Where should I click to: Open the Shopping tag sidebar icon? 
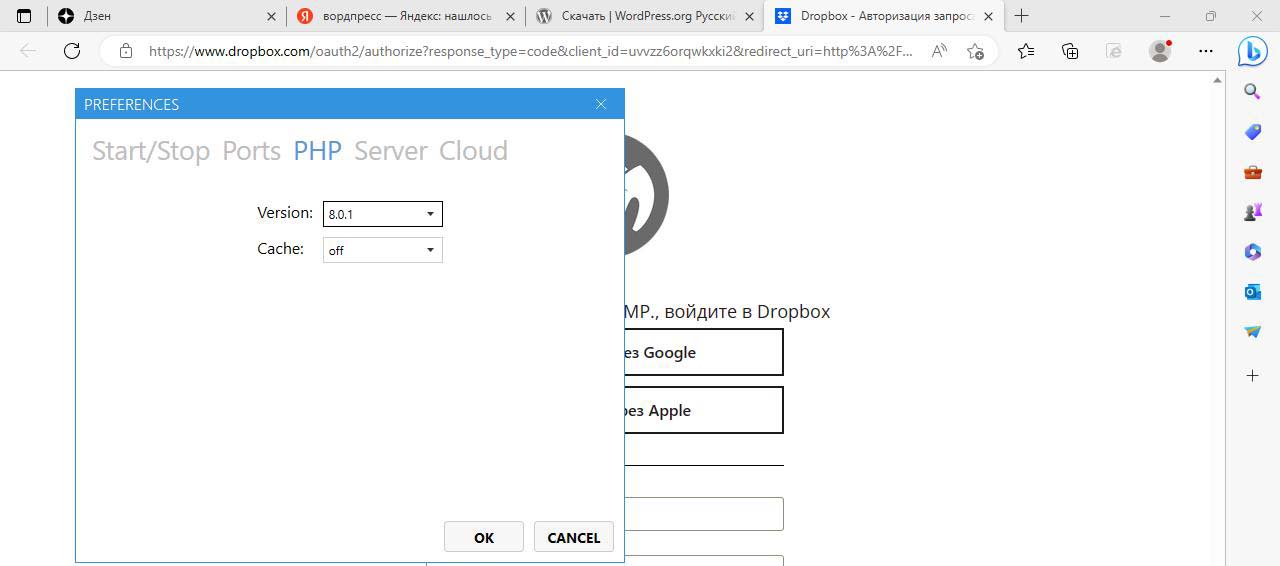[1252, 132]
